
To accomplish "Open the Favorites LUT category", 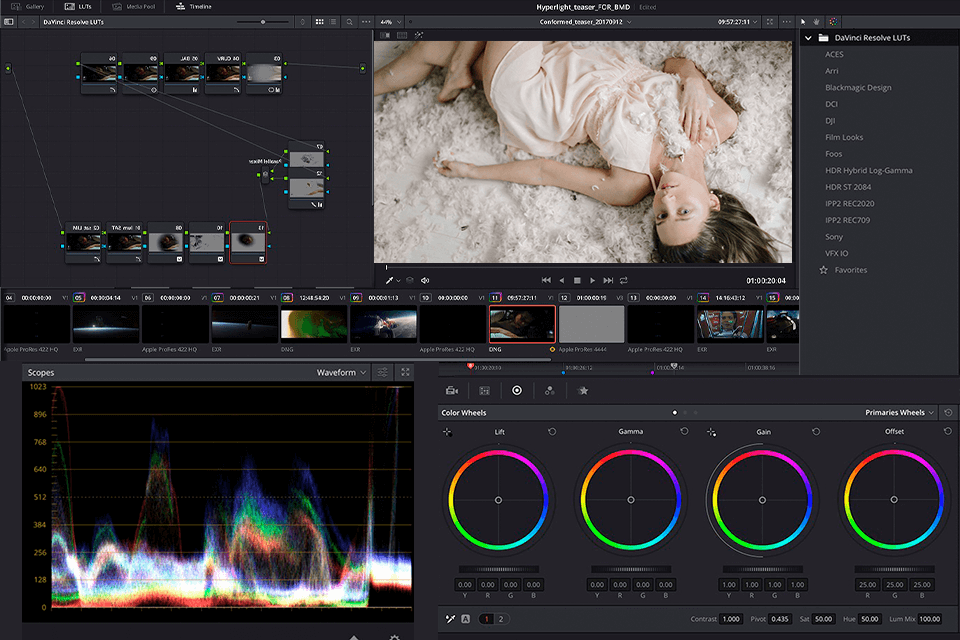I will (843, 270).
